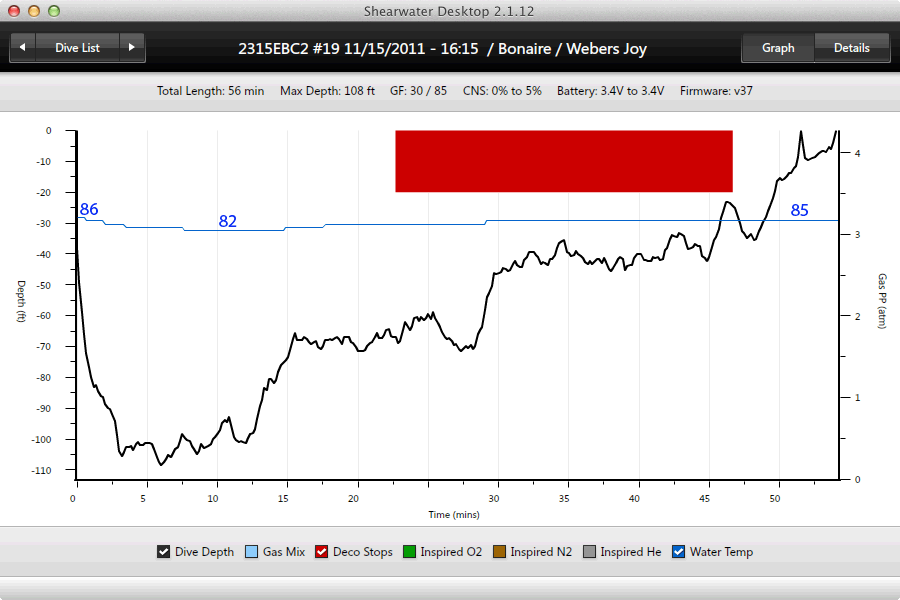Screen dimensions: 900x600
Task: Click the 85 temperature label on graph
Action: click(x=799, y=211)
